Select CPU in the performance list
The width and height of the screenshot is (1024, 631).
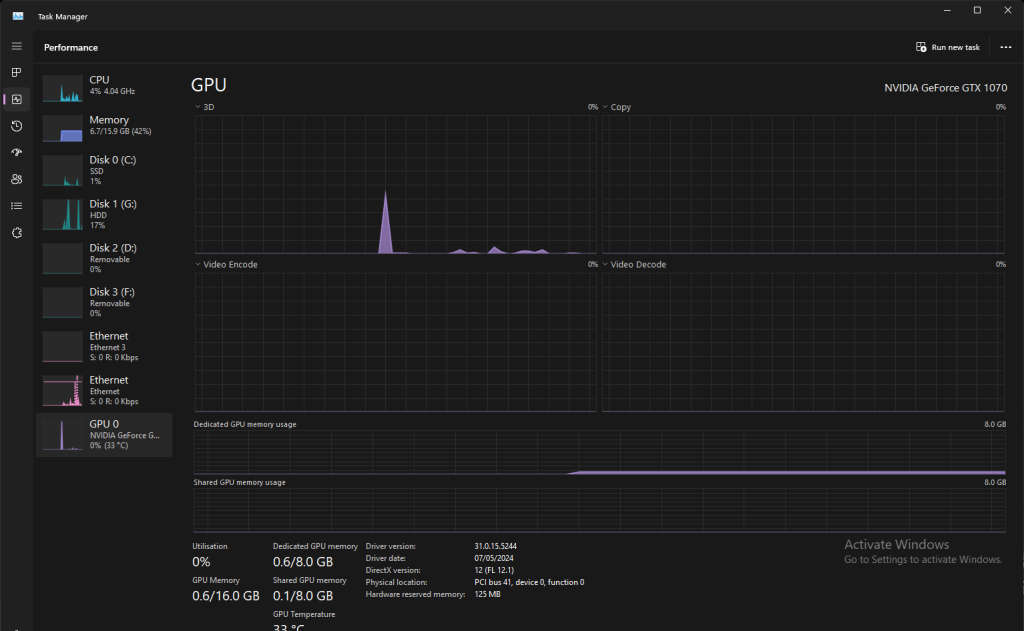[x=104, y=86]
